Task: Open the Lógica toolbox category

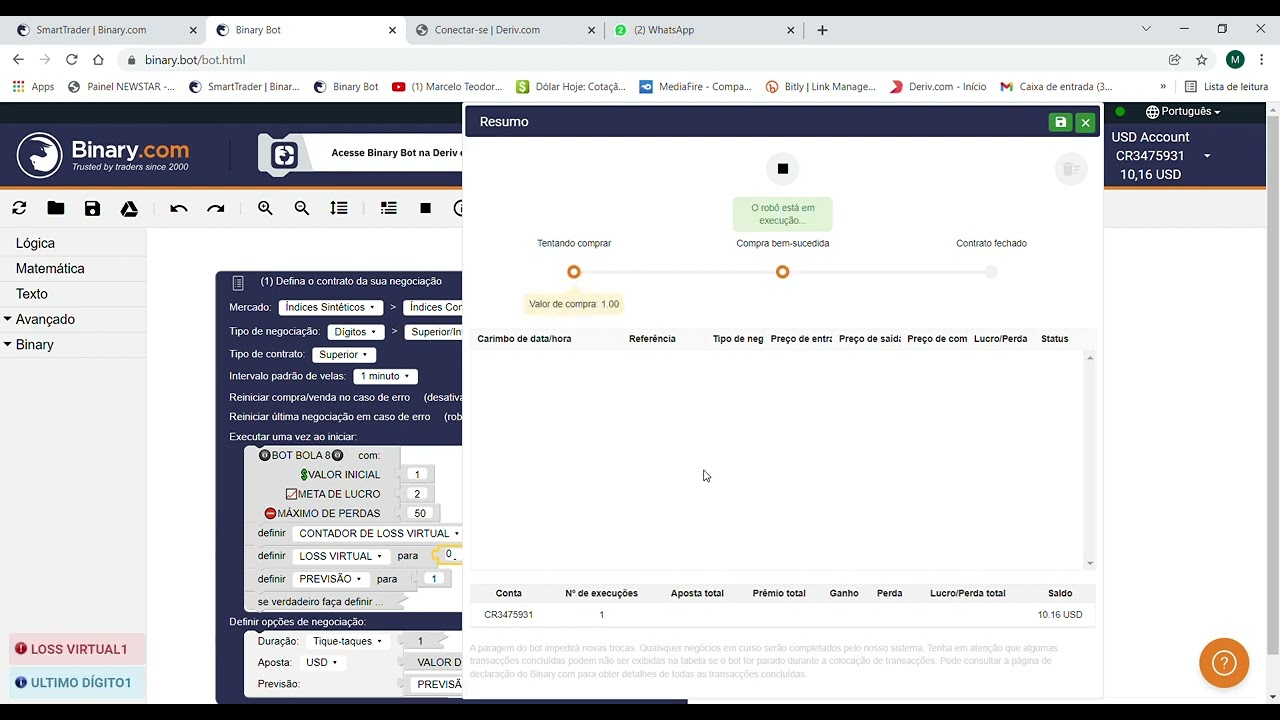Action: click(x=35, y=243)
